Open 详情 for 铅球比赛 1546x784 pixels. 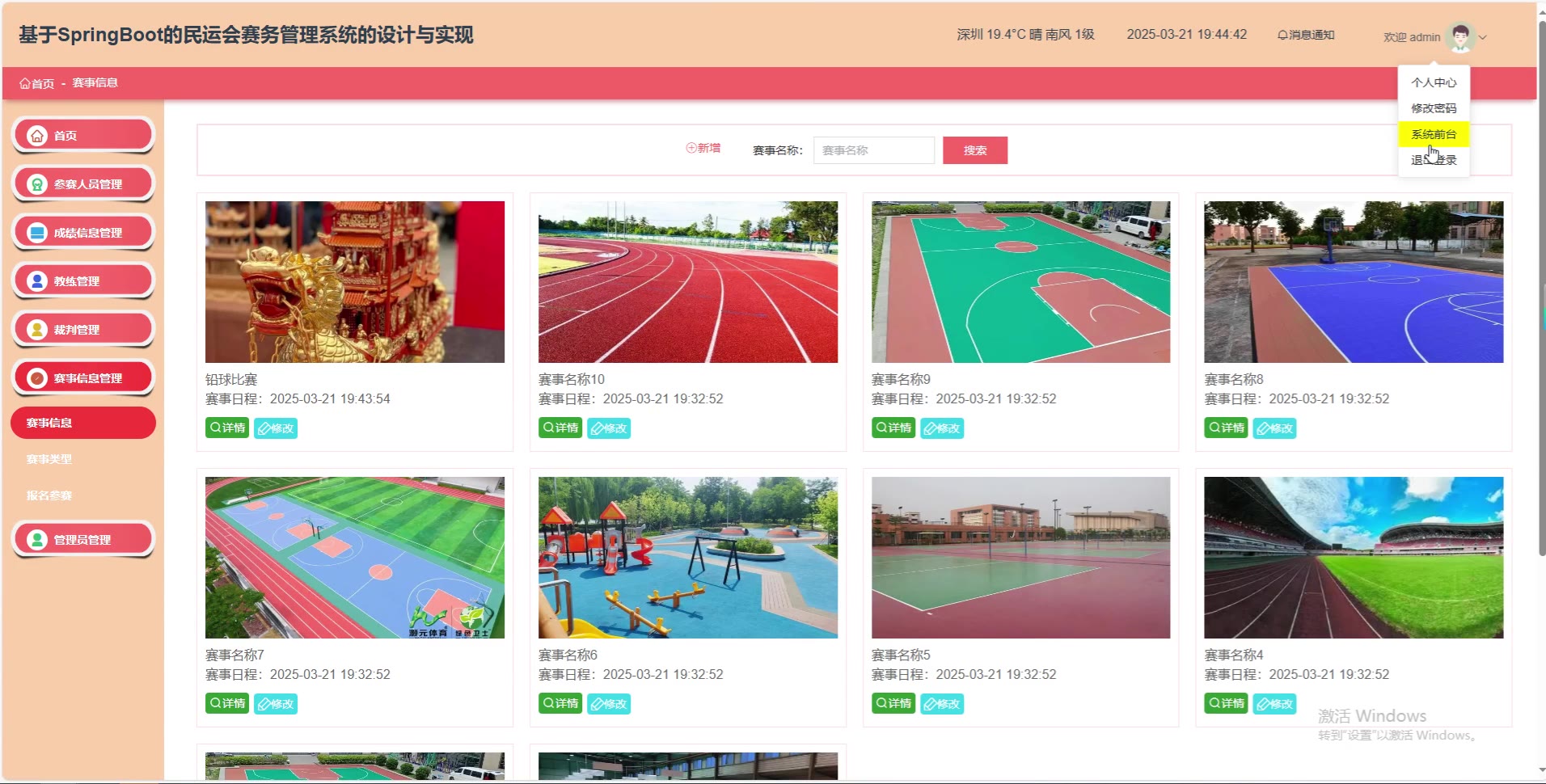227,428
